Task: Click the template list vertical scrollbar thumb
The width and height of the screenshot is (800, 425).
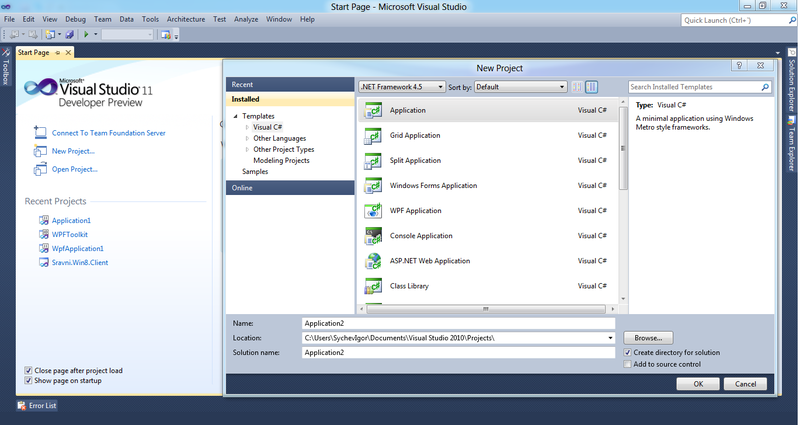Action: tap(623, 148)
